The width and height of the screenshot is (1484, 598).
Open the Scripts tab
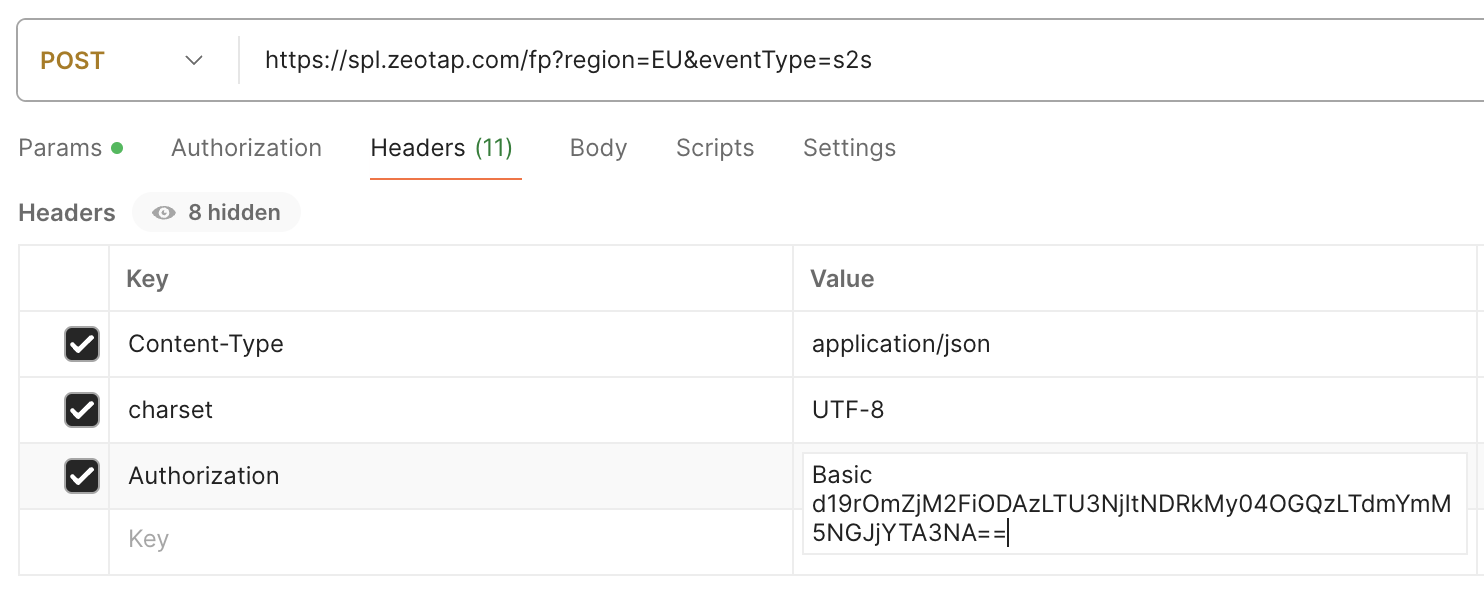[715, 148]
